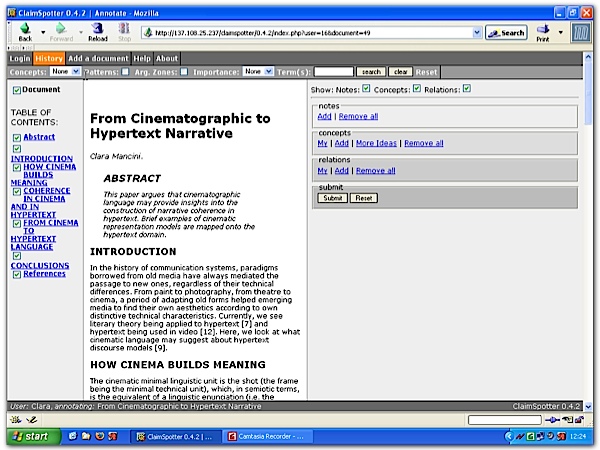Click Remove all in concepts panel
The width and height of the screenshot is (600, 450).
pyautogui.click(x=424, y=143)
